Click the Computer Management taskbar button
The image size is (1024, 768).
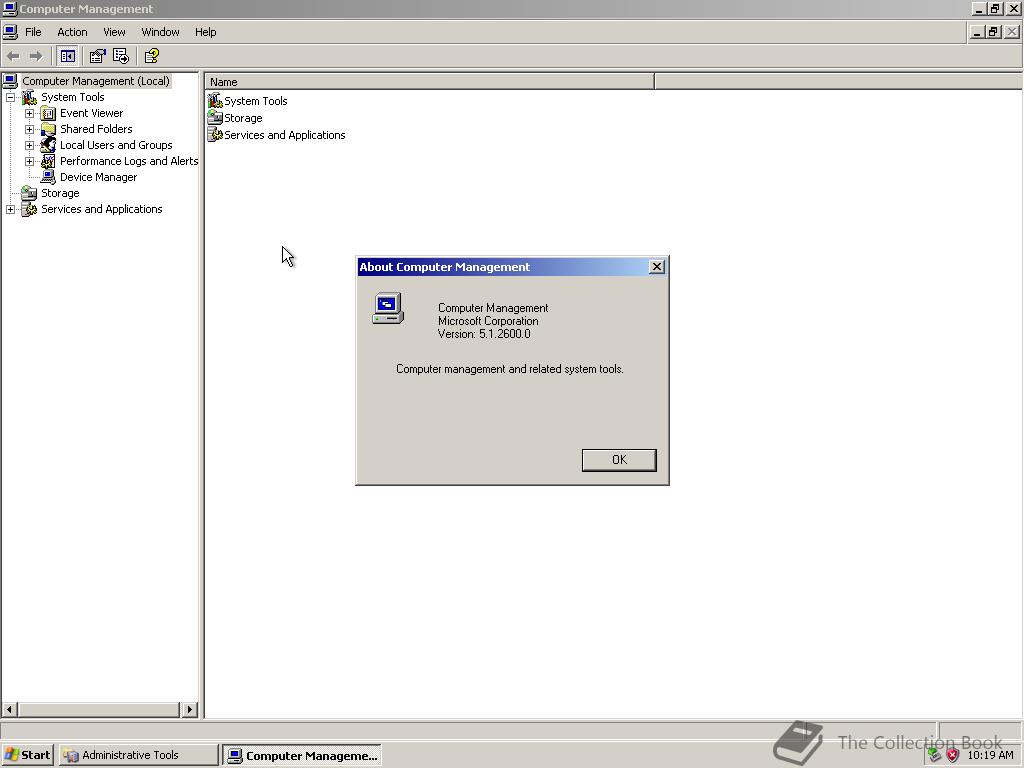coord(302,756)
